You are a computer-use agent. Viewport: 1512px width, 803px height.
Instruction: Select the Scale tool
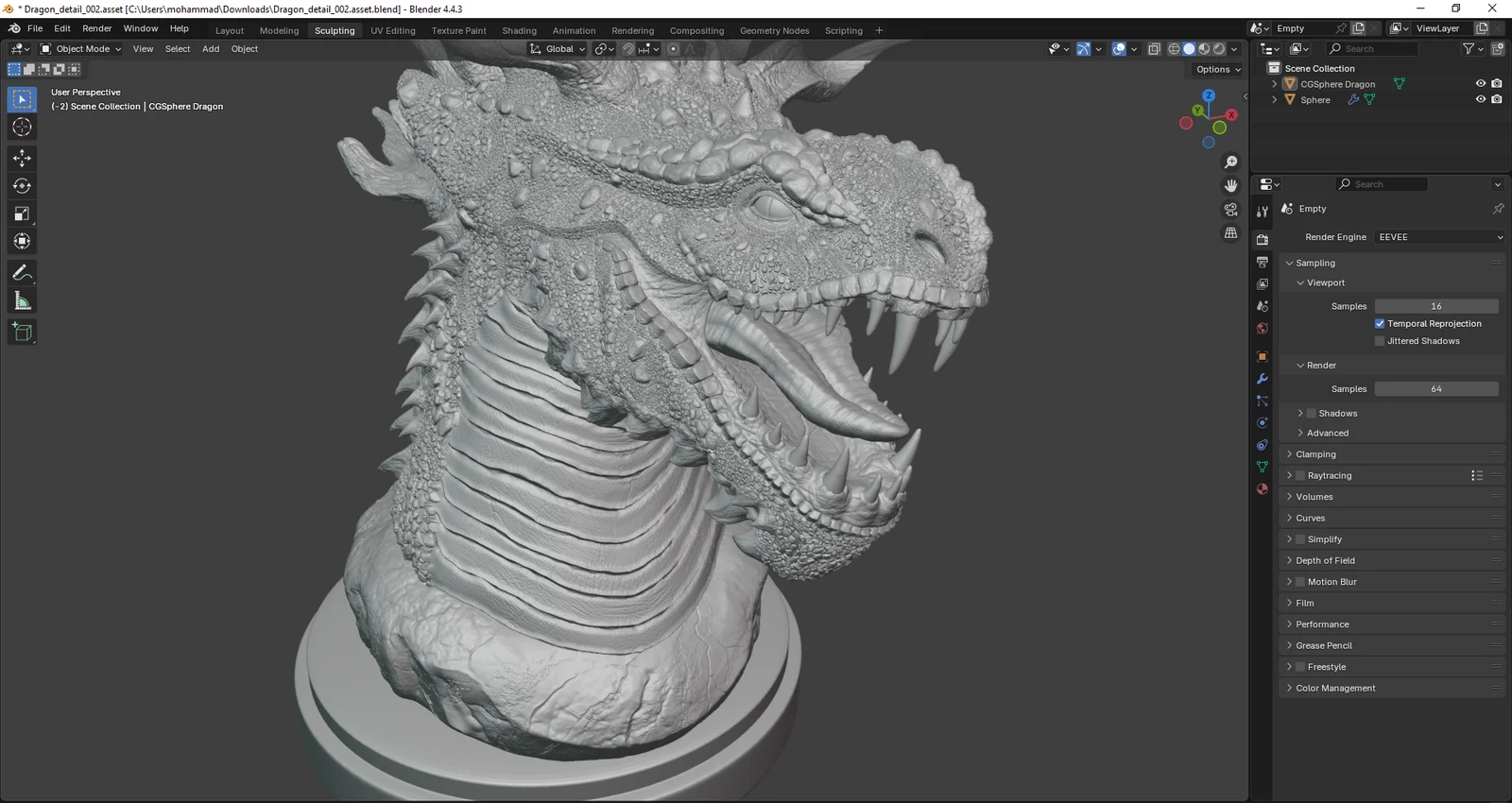click(22, 214)
